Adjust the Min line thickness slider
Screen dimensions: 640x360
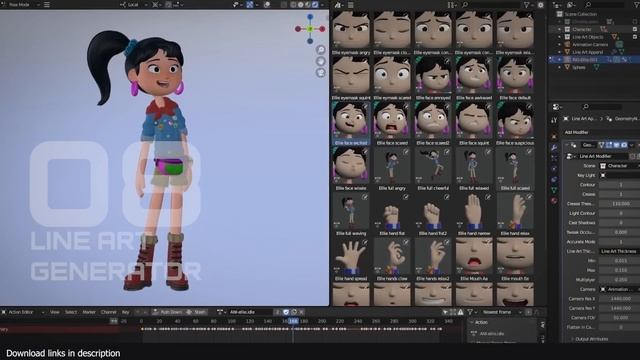click(x=620, y=261)
